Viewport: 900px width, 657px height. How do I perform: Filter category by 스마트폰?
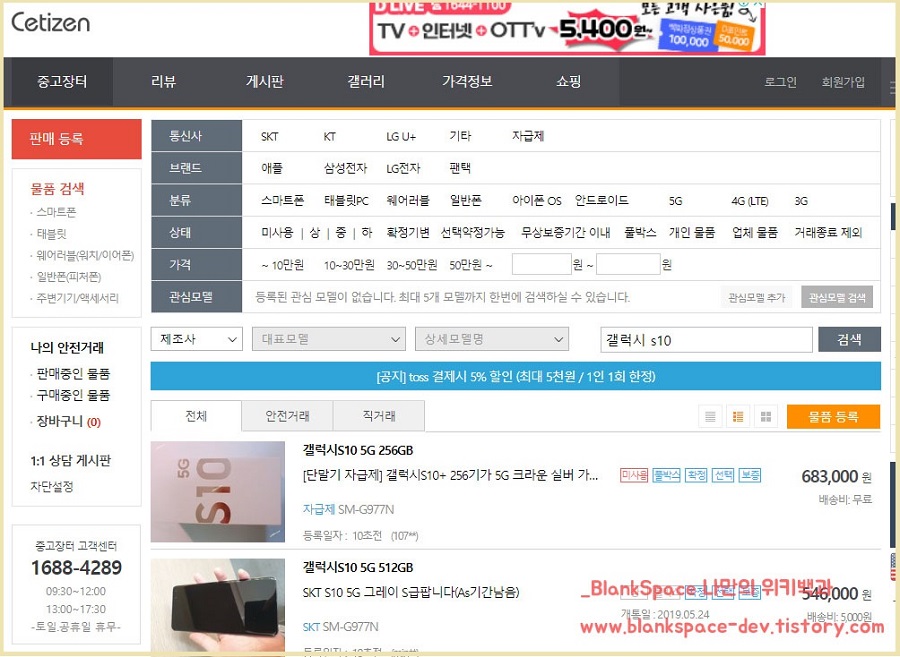tap(282, 200)
